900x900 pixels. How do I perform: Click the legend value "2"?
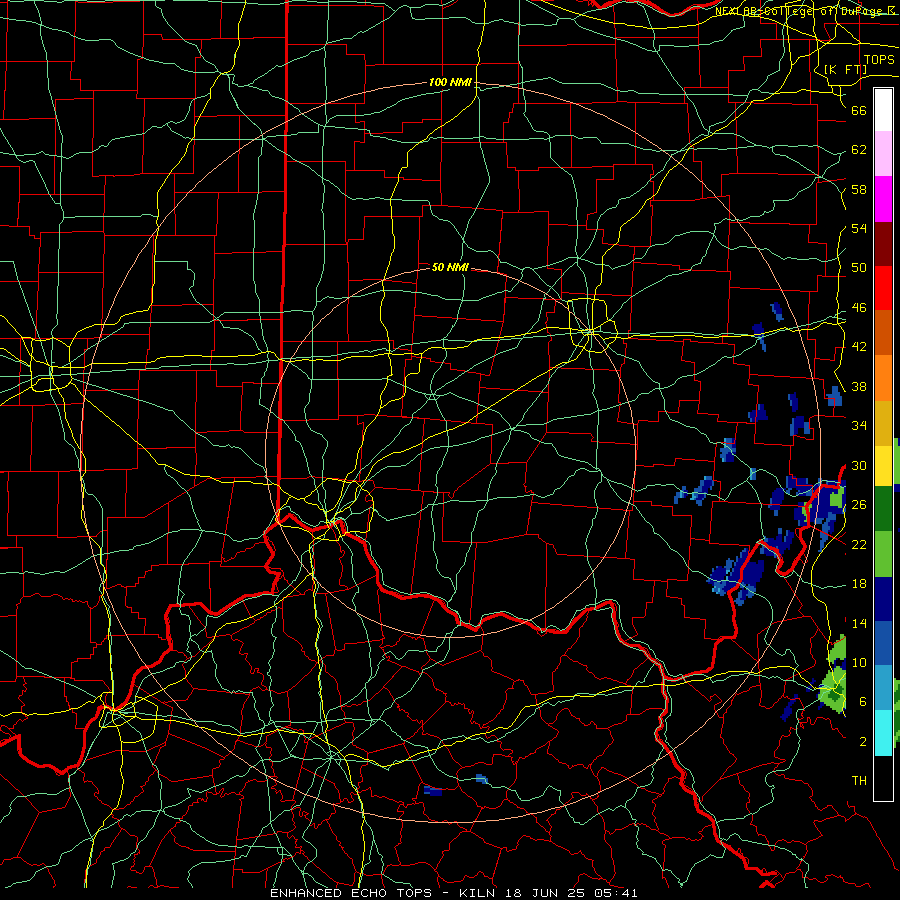point(863,742)
